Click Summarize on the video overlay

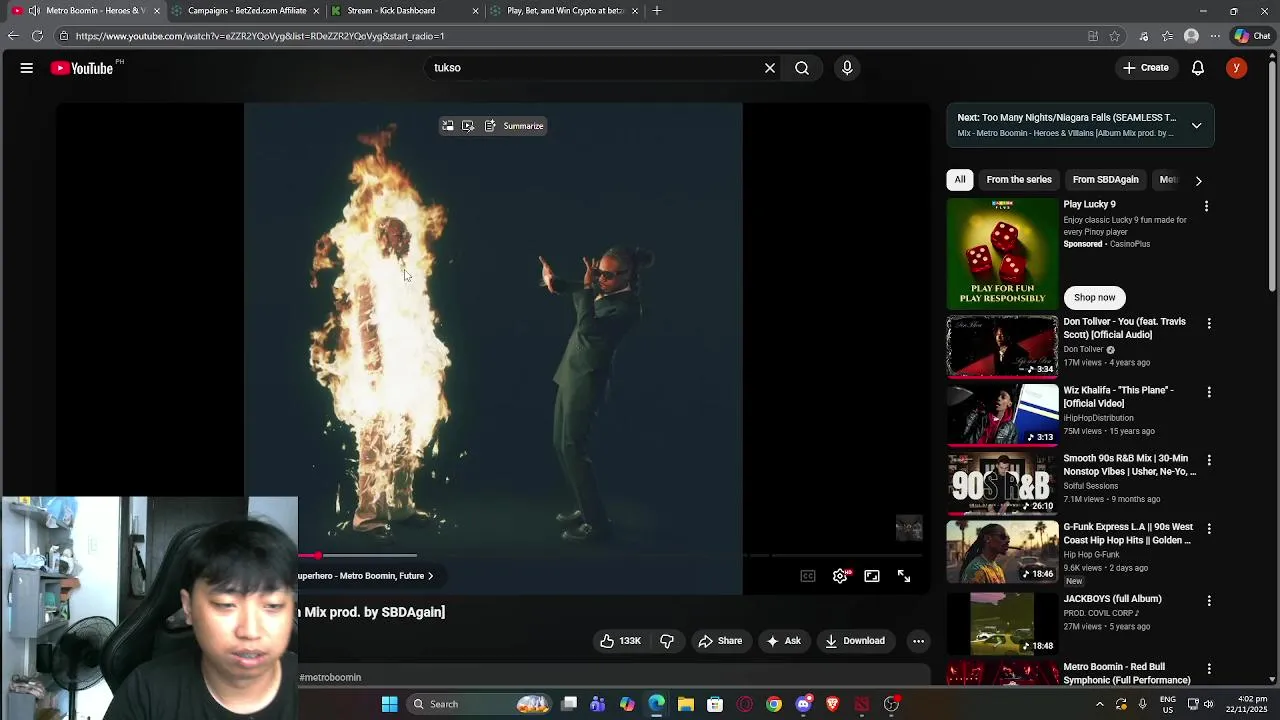pyautogui.click(x=514, y=126)
